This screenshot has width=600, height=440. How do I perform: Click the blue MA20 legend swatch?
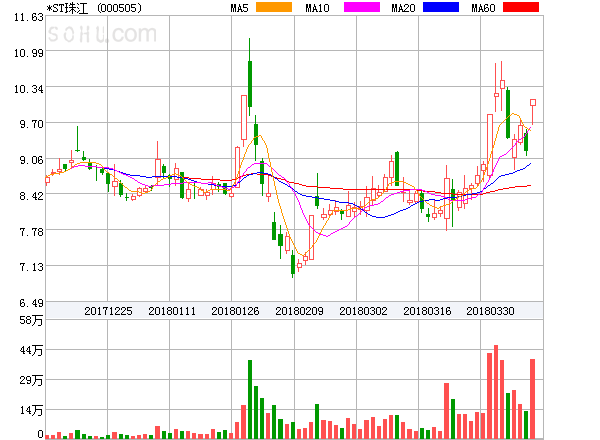click(441, 7)
